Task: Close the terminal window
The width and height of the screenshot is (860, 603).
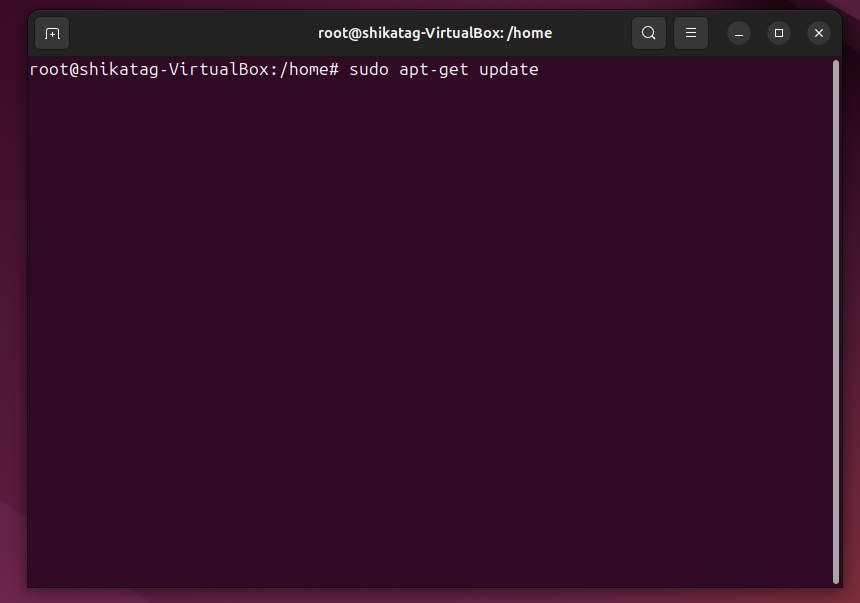Action: [819, 33]
